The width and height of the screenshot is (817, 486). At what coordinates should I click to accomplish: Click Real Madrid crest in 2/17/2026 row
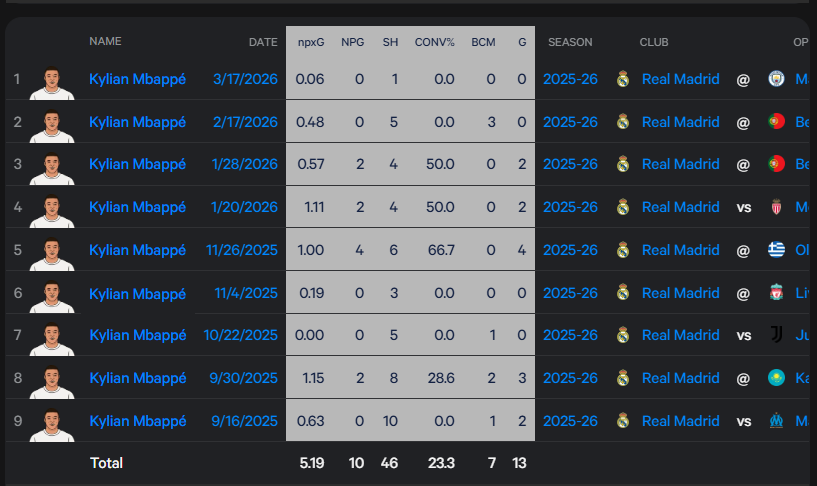click(623, 122)
